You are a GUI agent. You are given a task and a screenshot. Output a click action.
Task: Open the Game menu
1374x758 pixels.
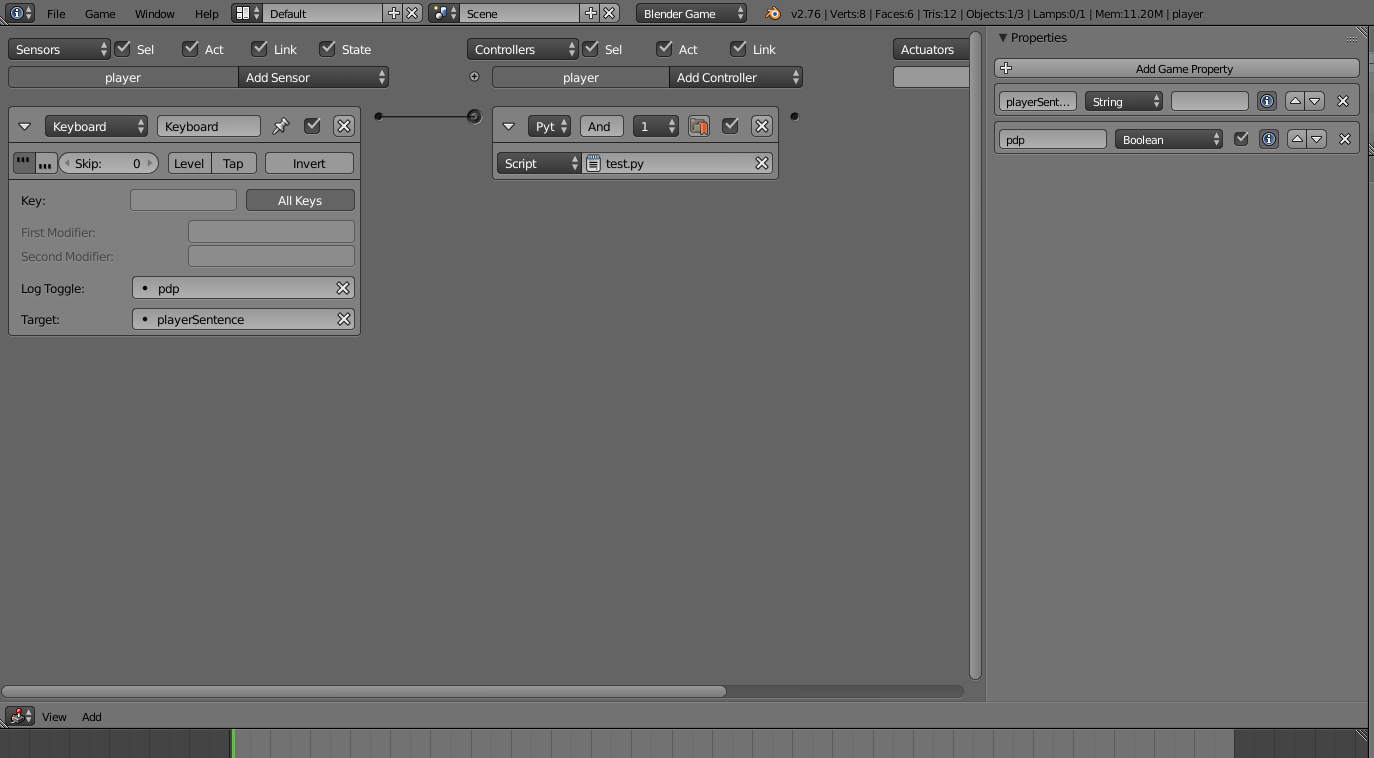(100, 14)
